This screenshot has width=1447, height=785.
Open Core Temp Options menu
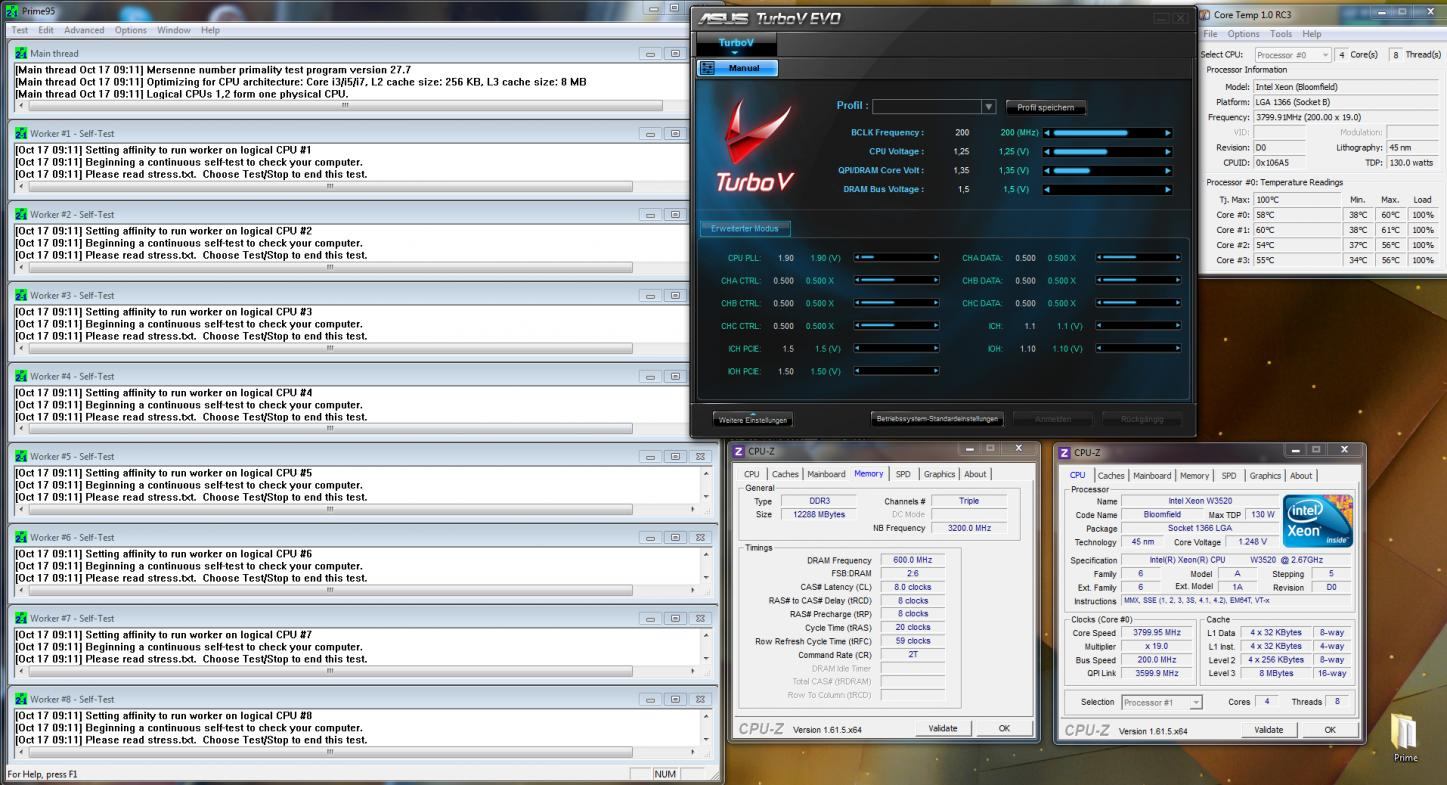click(1243, 34)
